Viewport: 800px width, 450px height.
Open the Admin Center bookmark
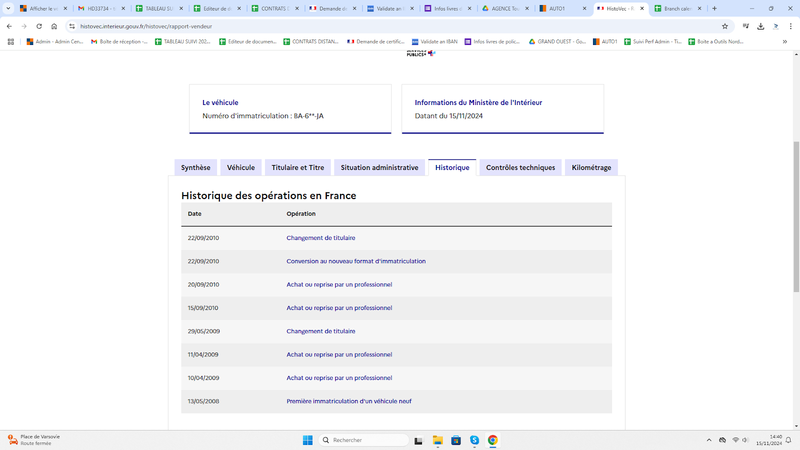(x=55, y=42)
